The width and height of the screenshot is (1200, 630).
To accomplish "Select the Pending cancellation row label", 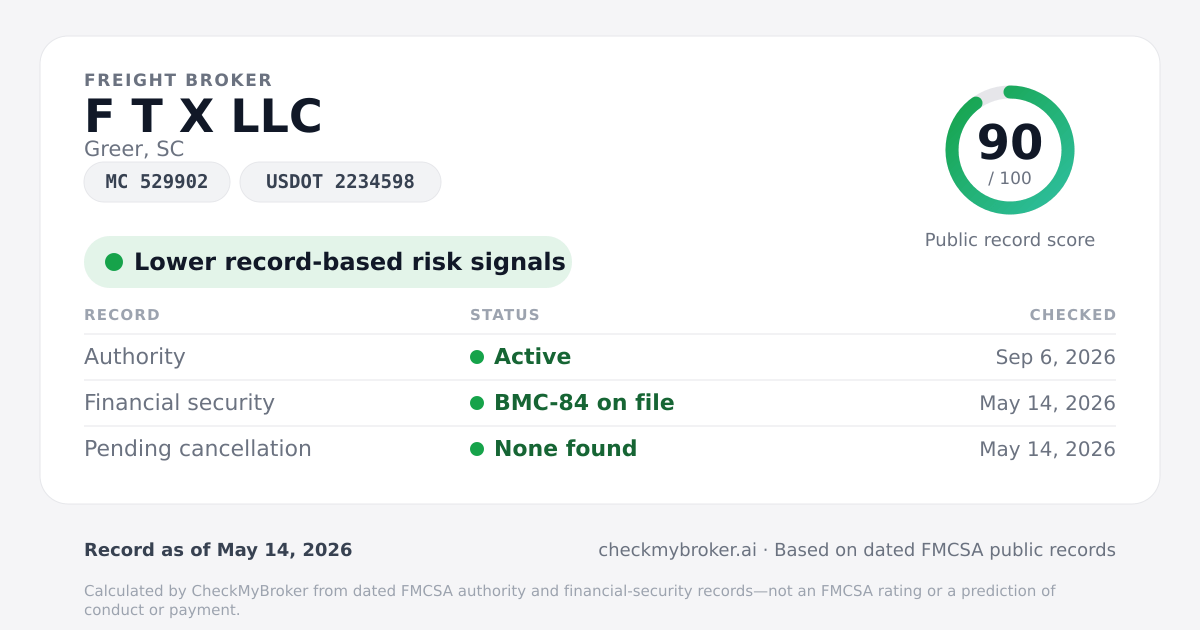I will (x=198, y=449).
